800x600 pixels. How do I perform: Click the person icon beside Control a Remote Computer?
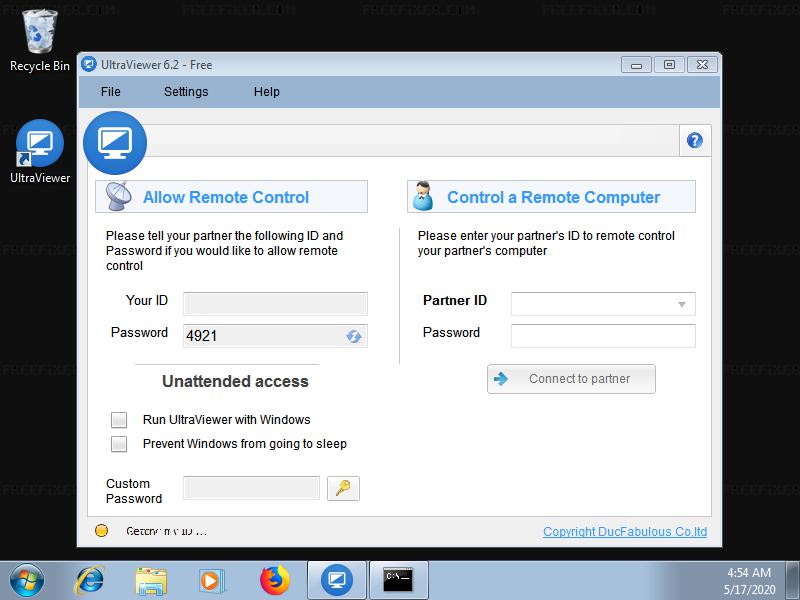pos(423,196)
